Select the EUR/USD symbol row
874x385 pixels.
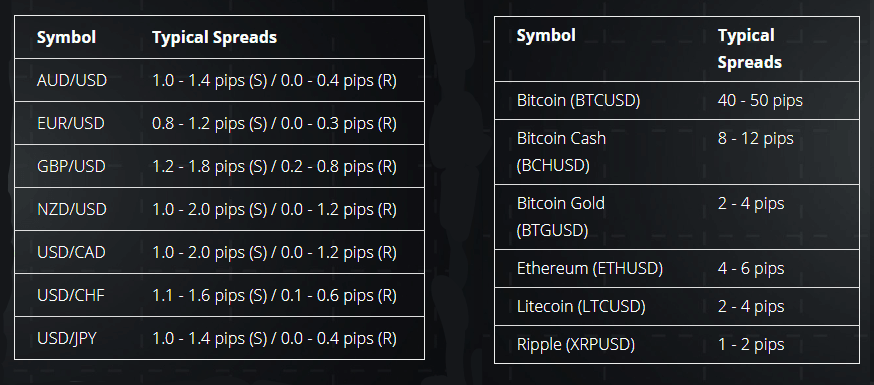point(219,123)
